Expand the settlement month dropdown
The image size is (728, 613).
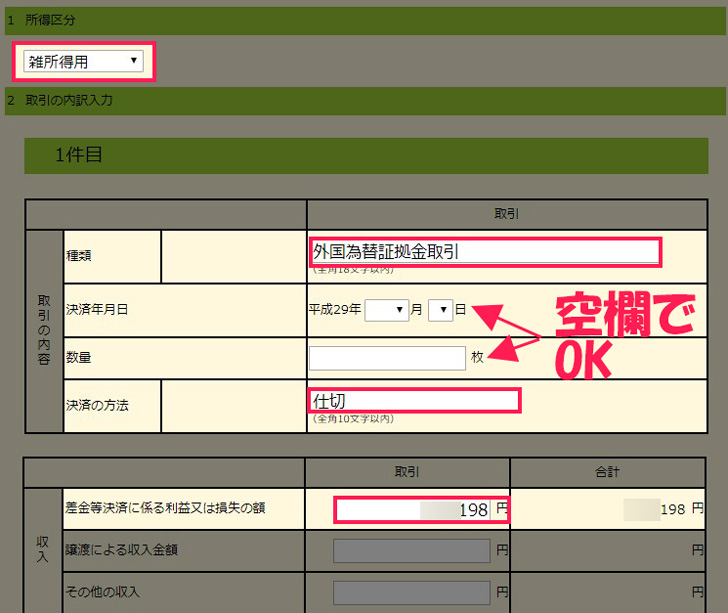386,310
